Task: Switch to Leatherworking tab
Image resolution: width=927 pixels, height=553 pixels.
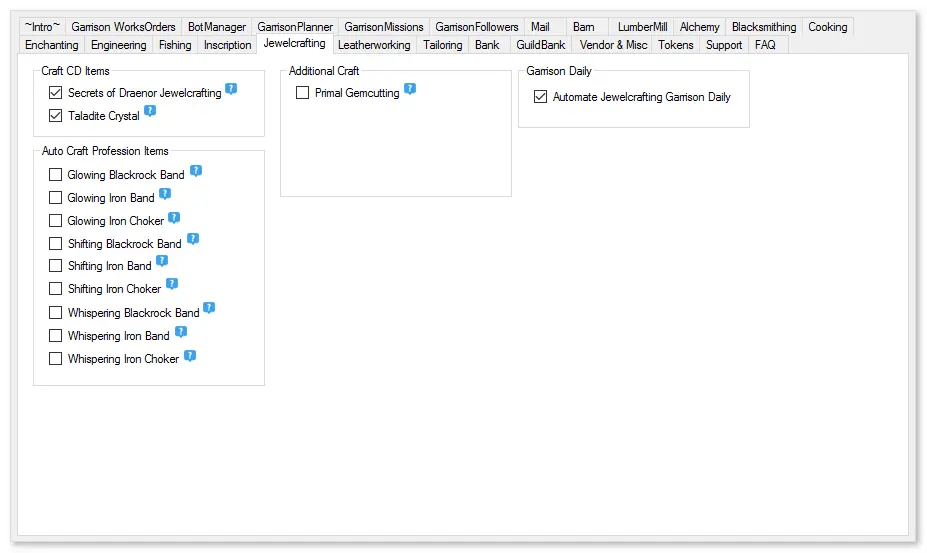Action: pyautogui.click(x=374, y=45)
